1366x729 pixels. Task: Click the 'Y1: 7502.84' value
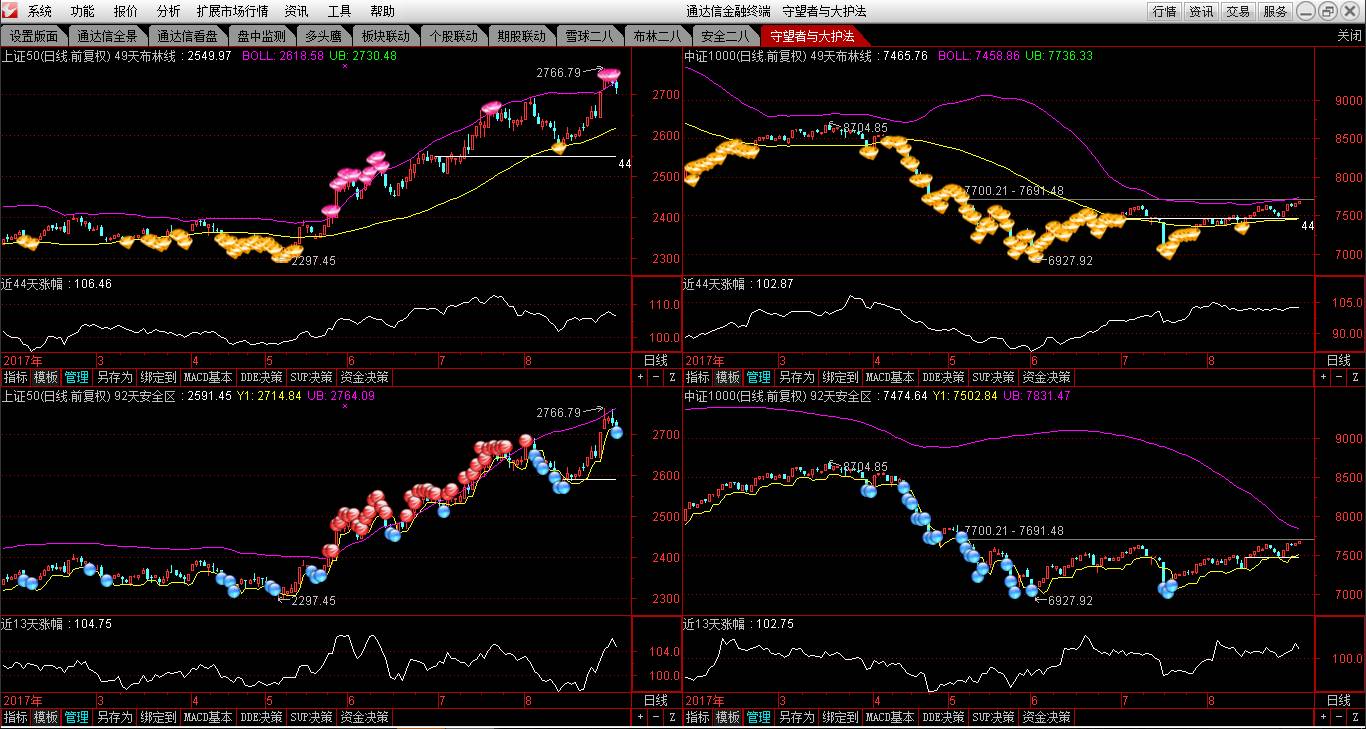(x=965, y=396)
